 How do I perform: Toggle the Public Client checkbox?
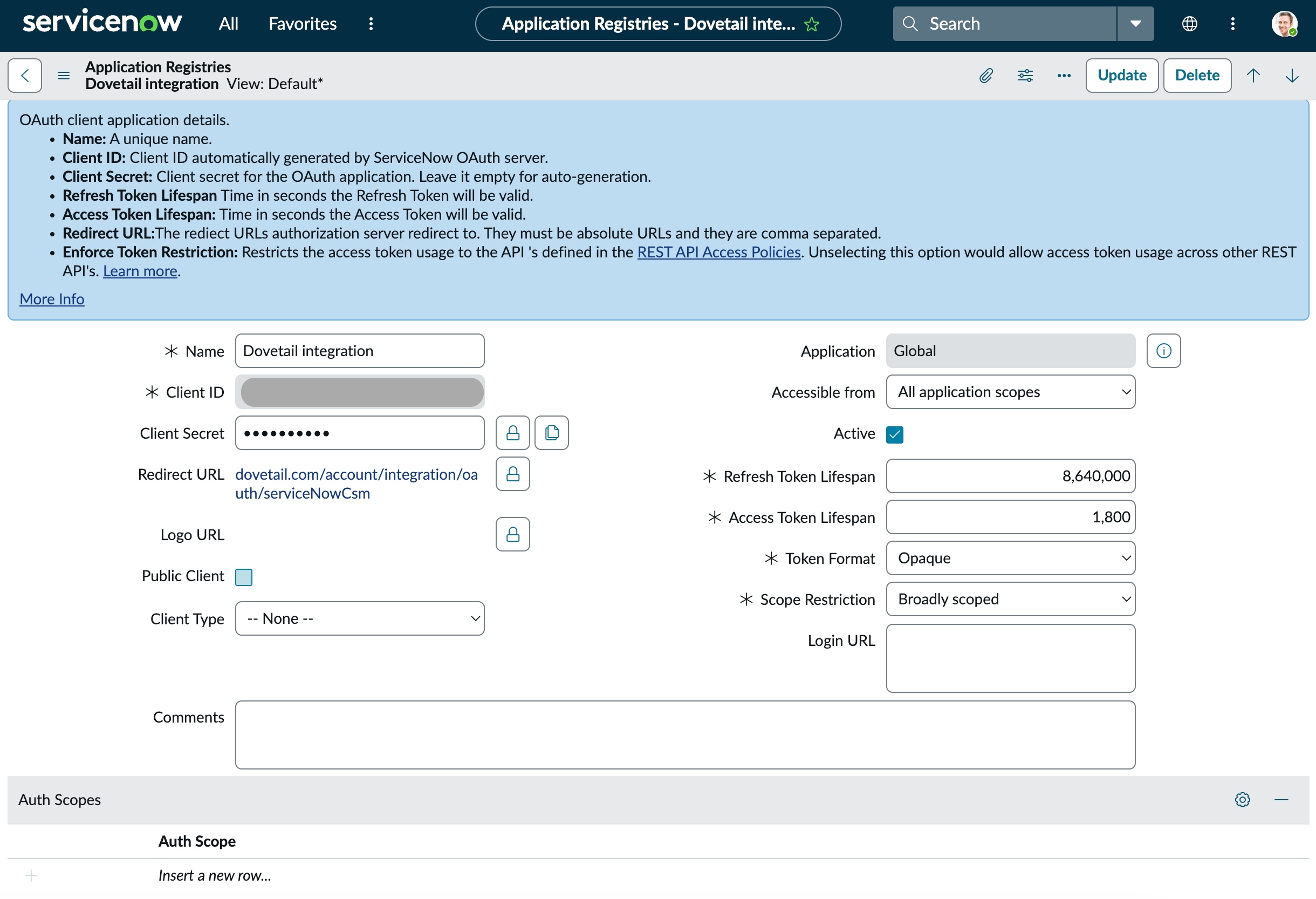coord(243,577)
